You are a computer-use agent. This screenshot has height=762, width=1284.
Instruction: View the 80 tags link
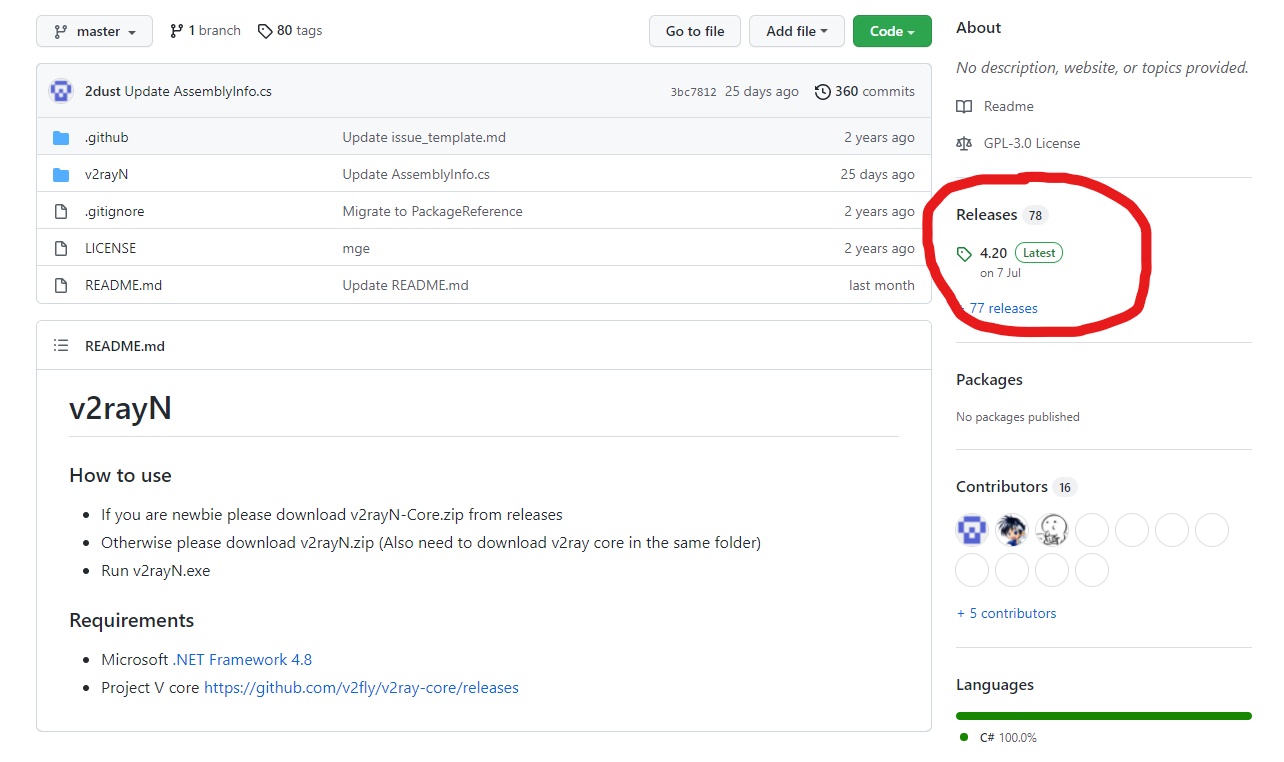(x=290, y=31)
